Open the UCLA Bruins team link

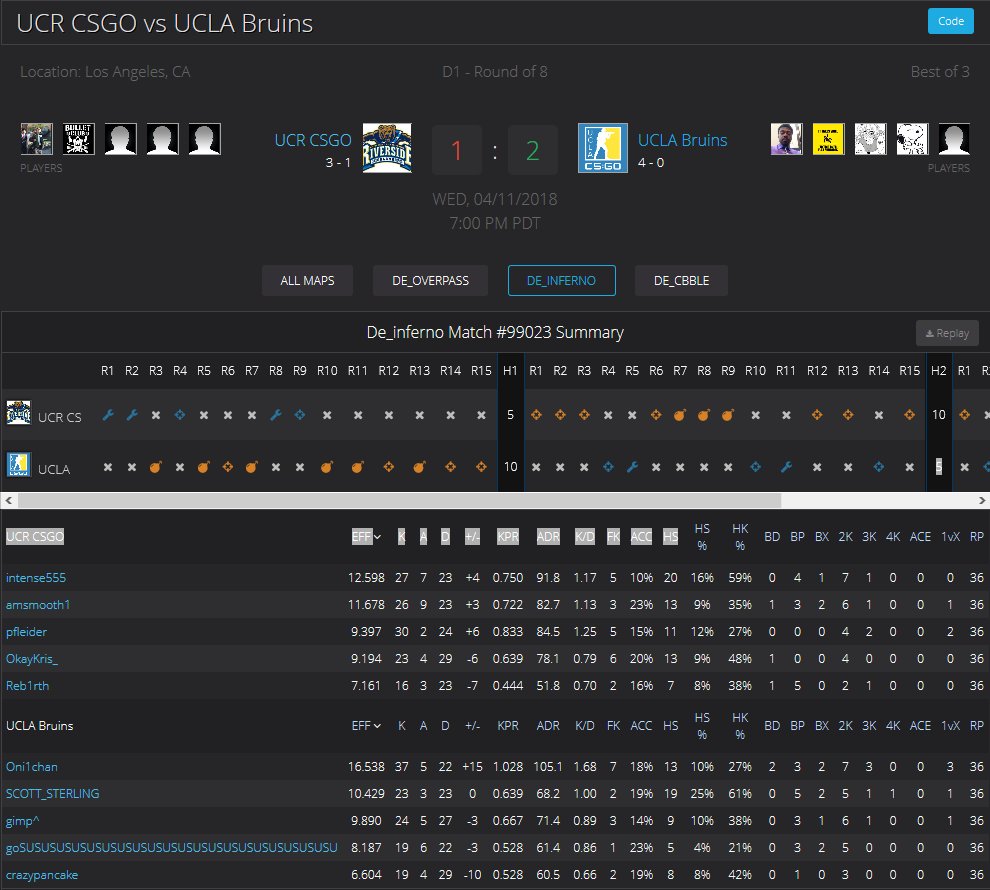click(x=683, y=140)
